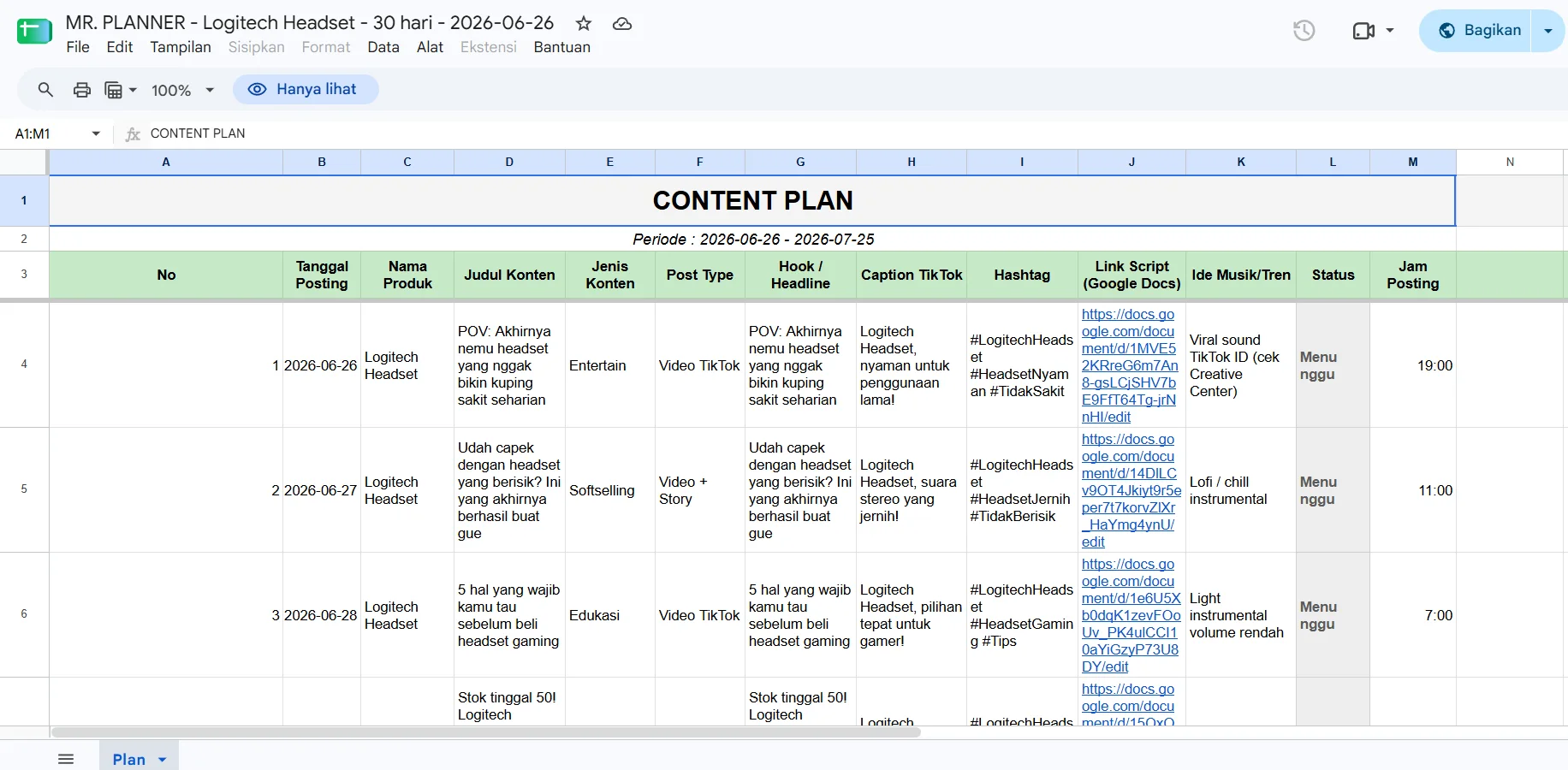Open the Bantuan menu
This screenshot has width=1568, height=770.
click(562, 47)
